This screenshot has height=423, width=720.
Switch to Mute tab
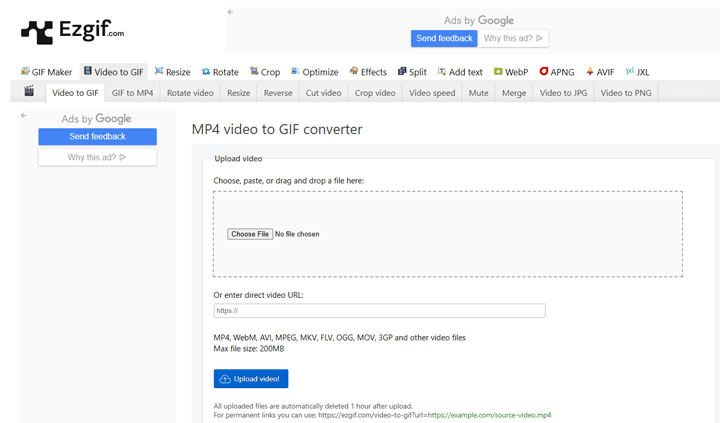[478, 93]
